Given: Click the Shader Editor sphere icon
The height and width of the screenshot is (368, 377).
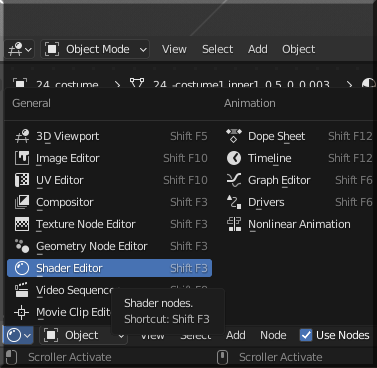Looking at the screenshot, I should (x=22, y=268).
